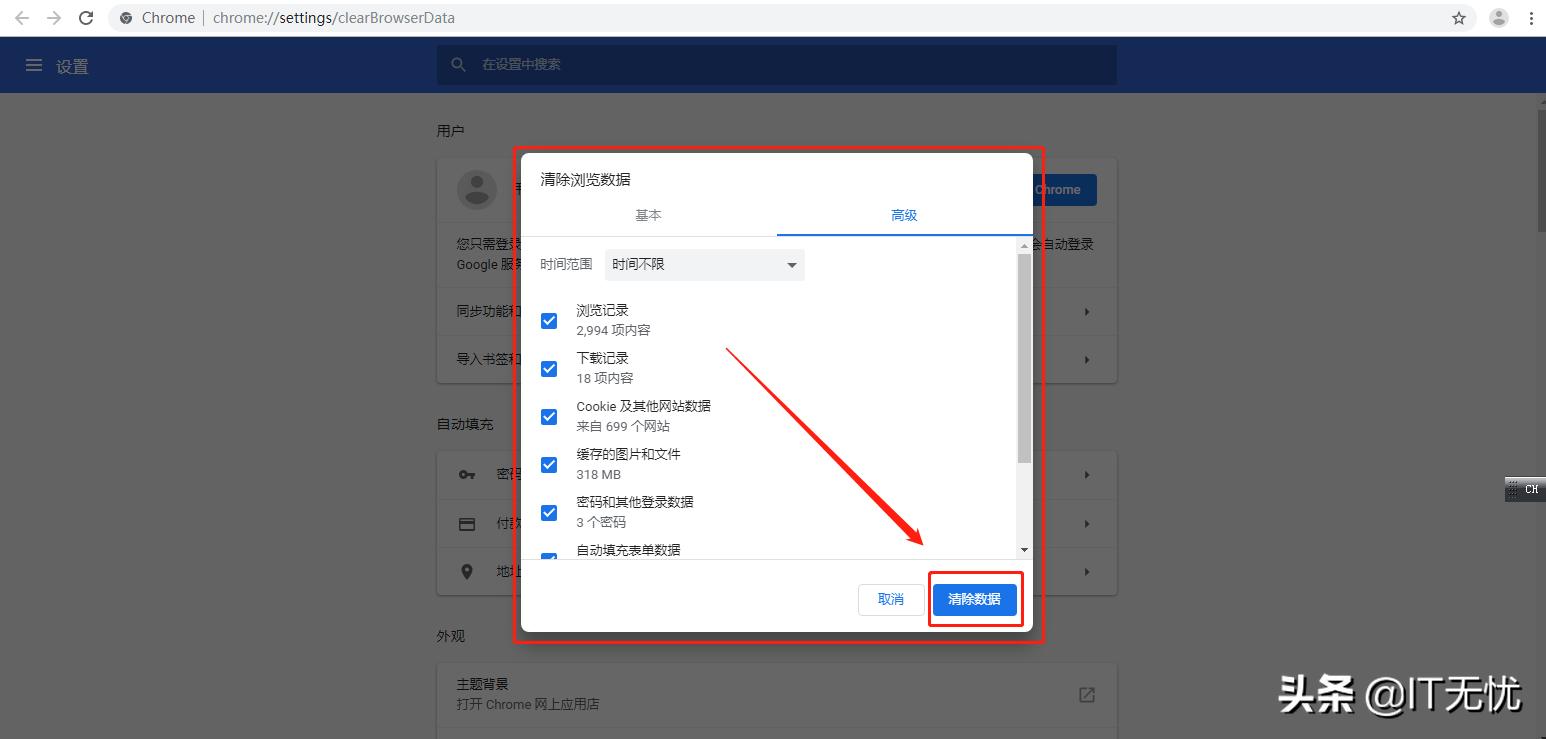Image resolution: width=1546 pixels, height=739 pixels.
Task: Disable the 下载记录 checkbox
Action: [548, 368]
